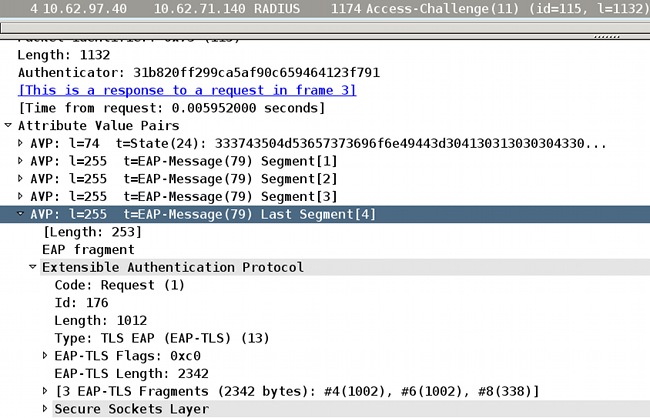Collapse the Attribute Value Pairs tree
The width and height of the screenshot is (650, 418).
9,126
